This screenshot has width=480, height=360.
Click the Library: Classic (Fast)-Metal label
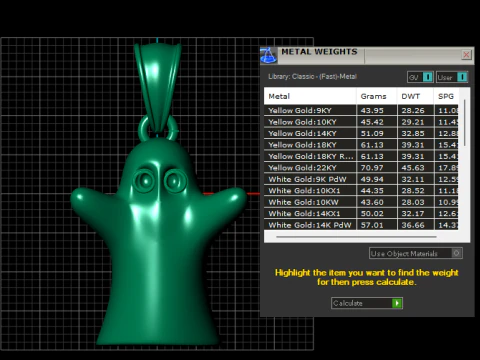point(312,77)
